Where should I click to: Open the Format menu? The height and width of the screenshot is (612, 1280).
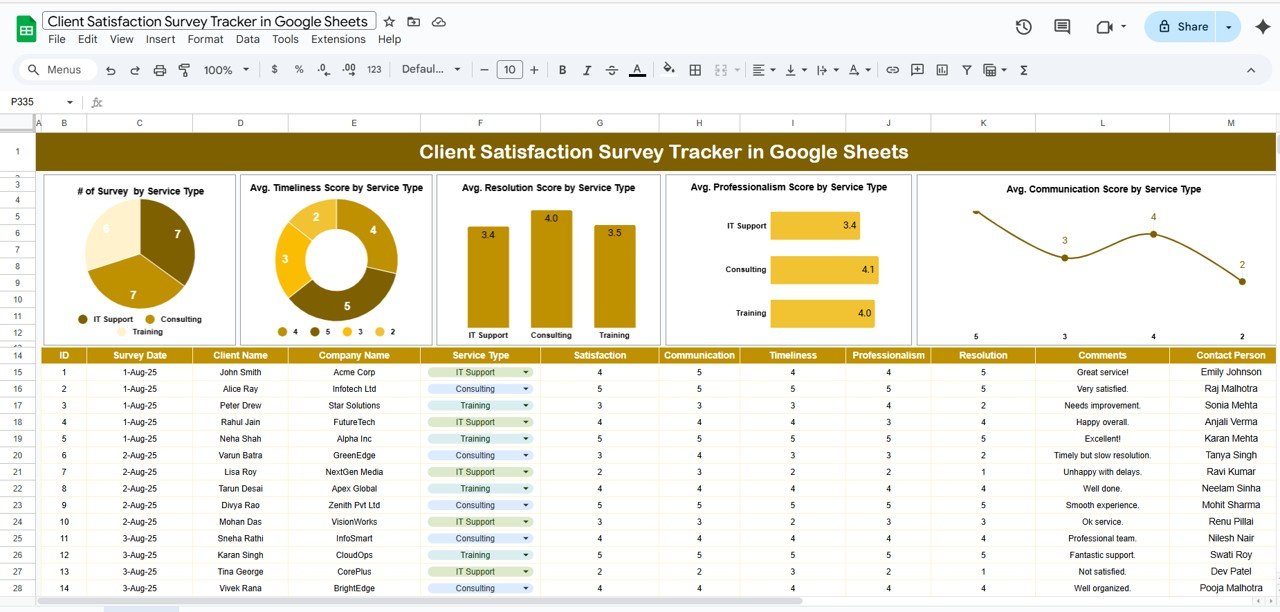[205, 39]
